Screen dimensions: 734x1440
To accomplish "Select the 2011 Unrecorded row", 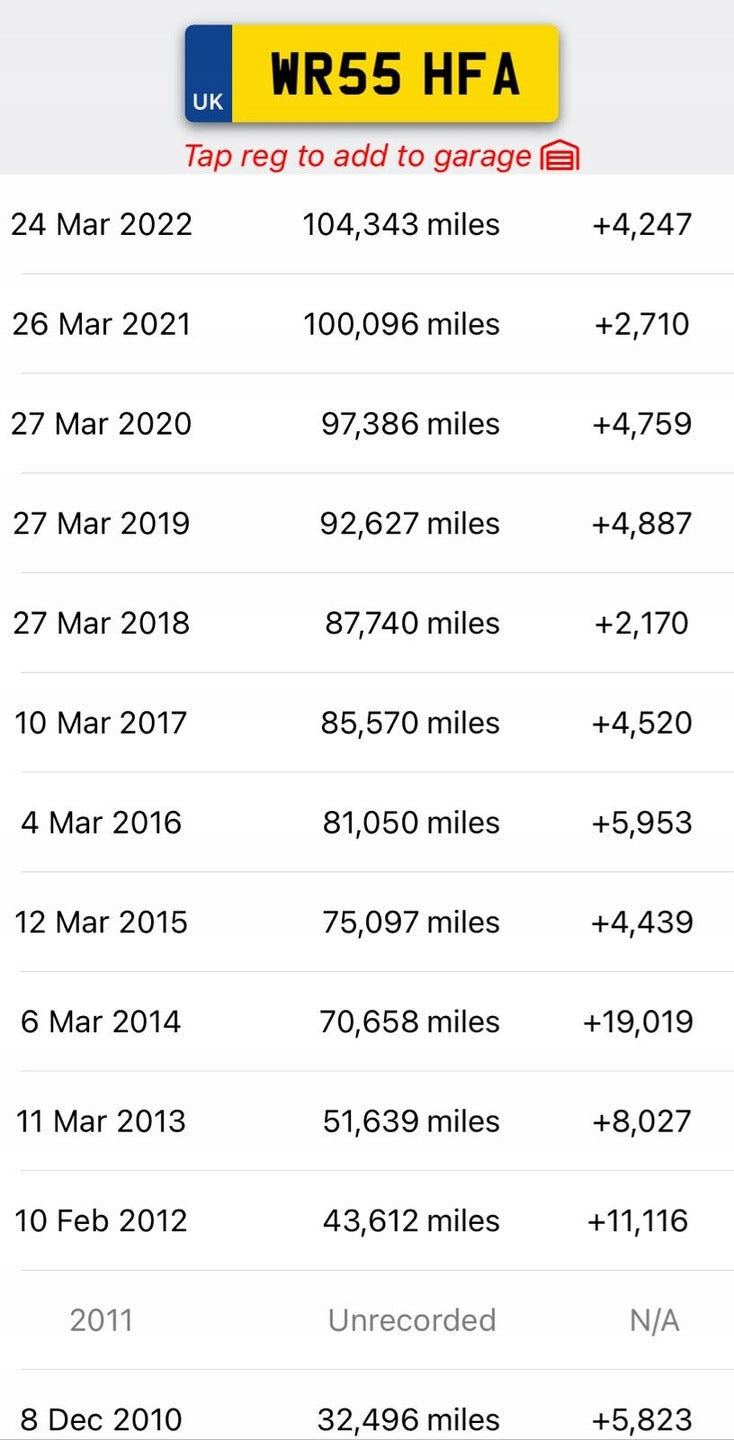I will click(367, 1320).
